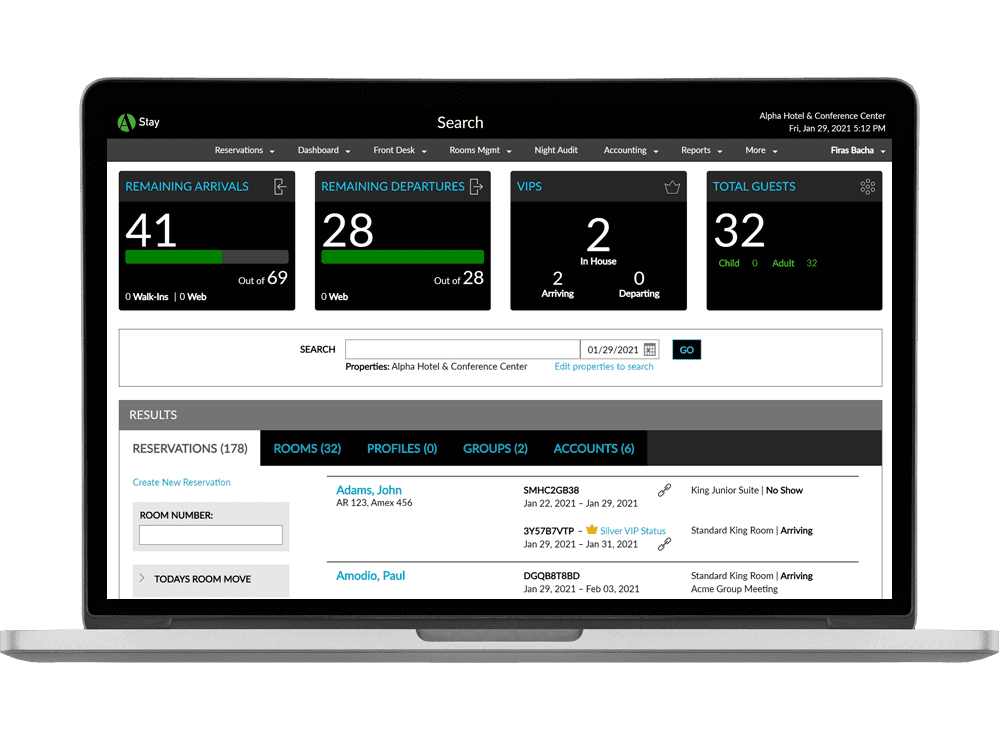1000x755 pixels.
Task: Click the Total Guests cluster icon
Action: pos(867,187)
